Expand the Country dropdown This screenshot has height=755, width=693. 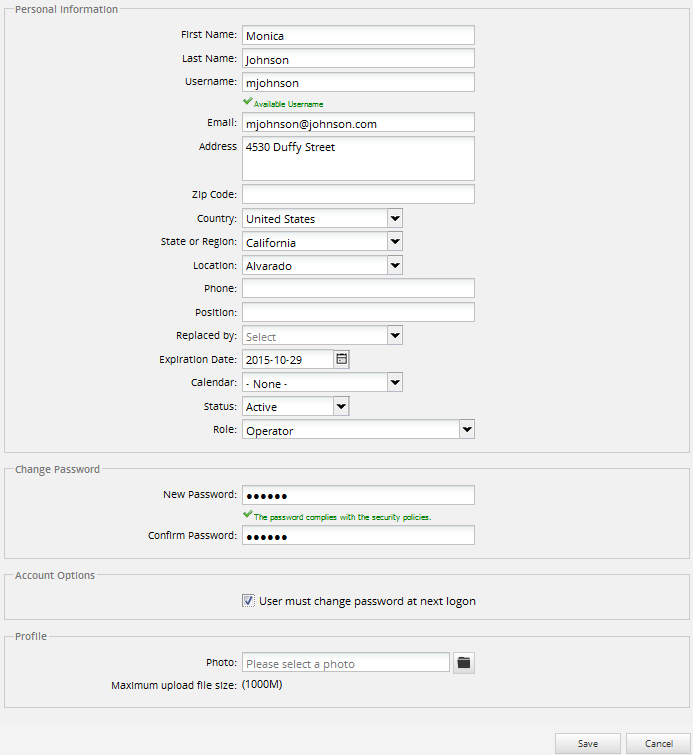click(394, 218)
